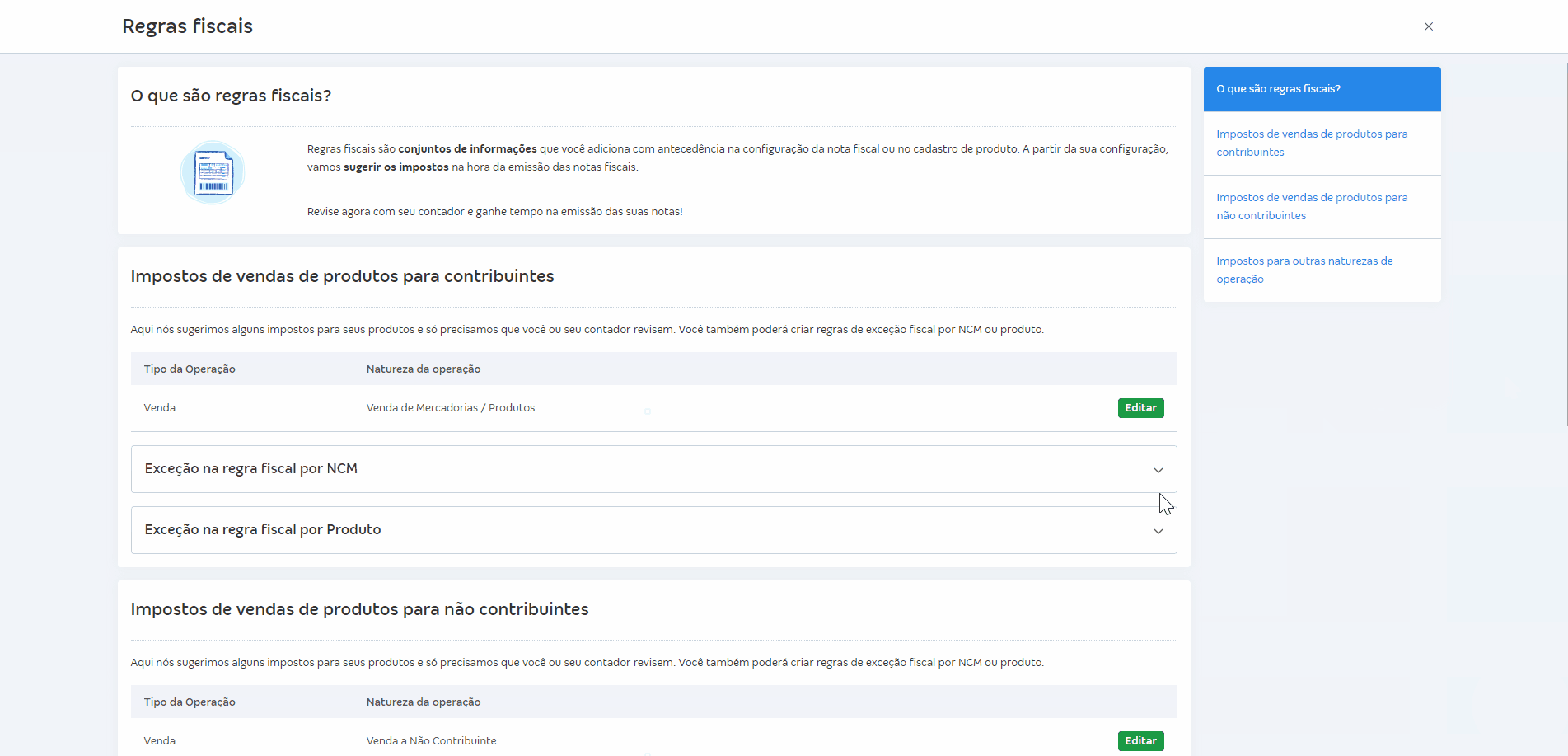Open 'Exceção na regra fiscal por NCM' title
Screen dimensions: 1568x756
pos(250,469)
